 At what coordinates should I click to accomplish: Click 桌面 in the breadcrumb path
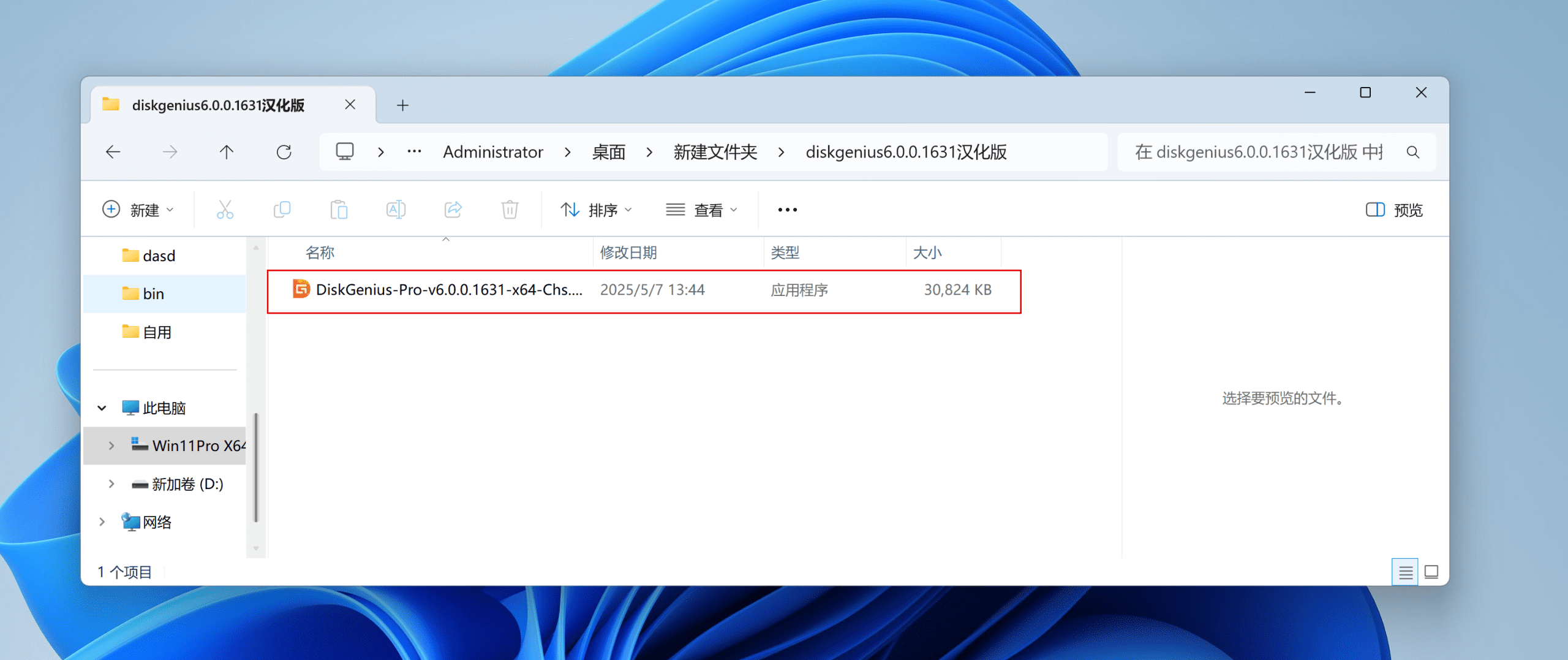pyautogui.click(x=608, y=152)
